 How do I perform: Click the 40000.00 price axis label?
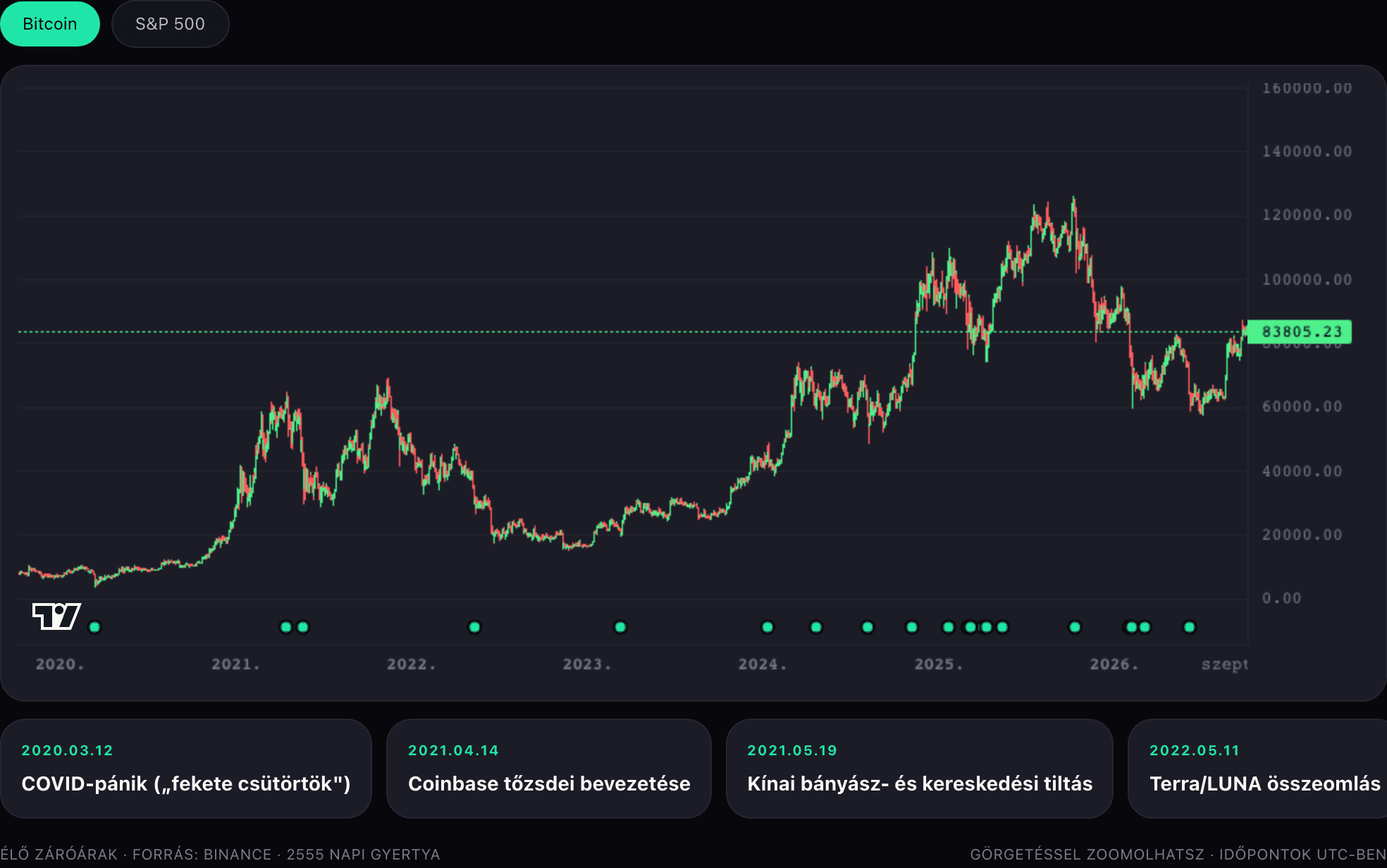tap(1302, 471)
